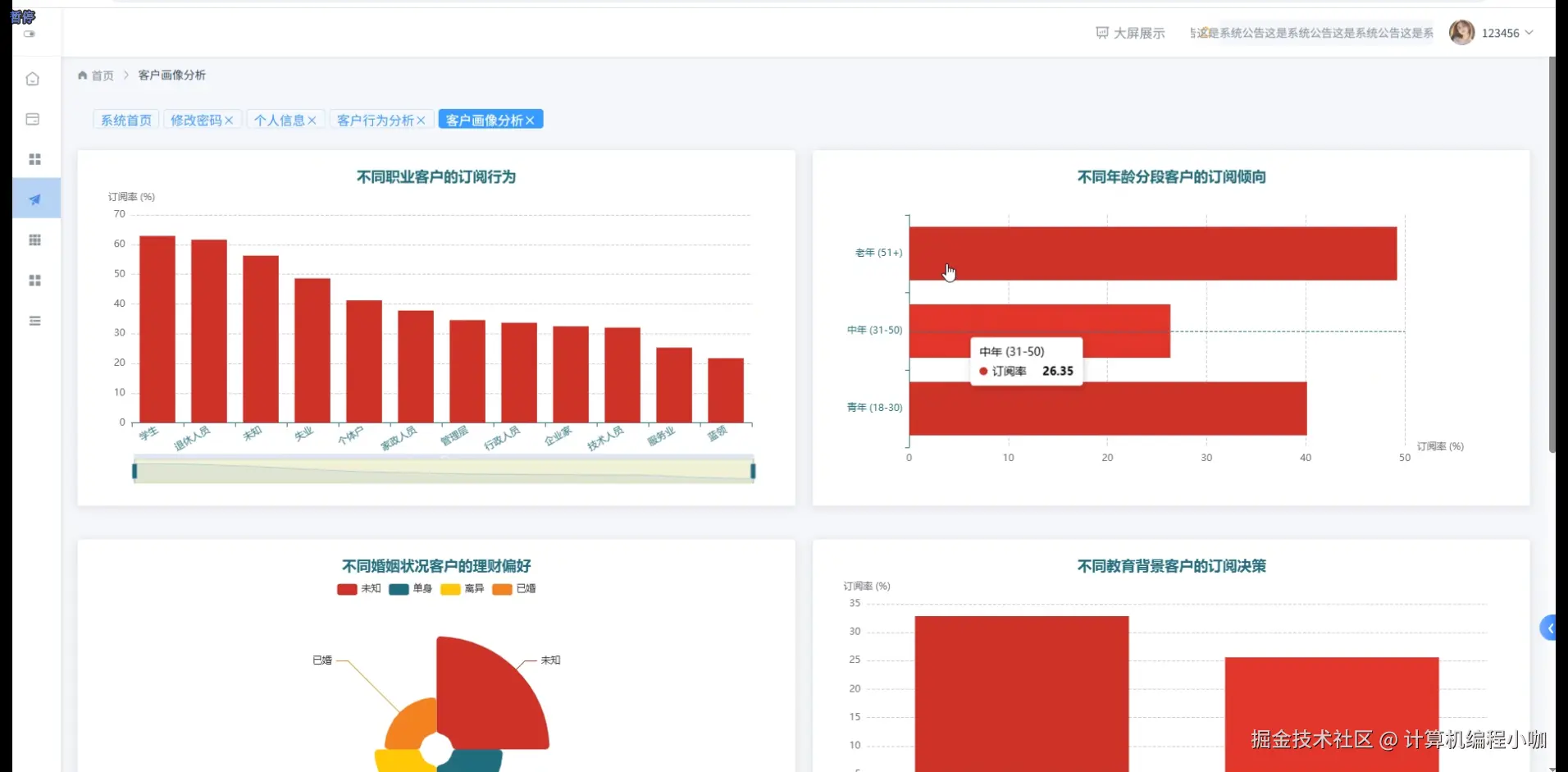Click the 蓝领 bar in the occupation chart
The width and height of the screenshot is (1568, 772).
pos(726,391)
